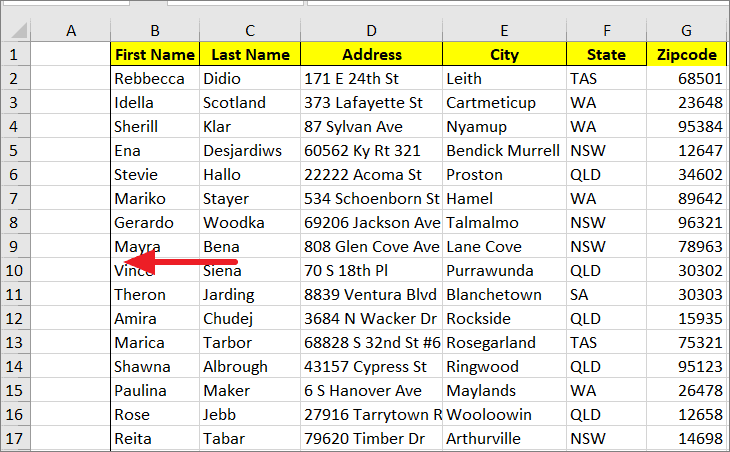Screen dimensions: 730x452
Task: Select cell containing Chudej
Action: point(250,318)
